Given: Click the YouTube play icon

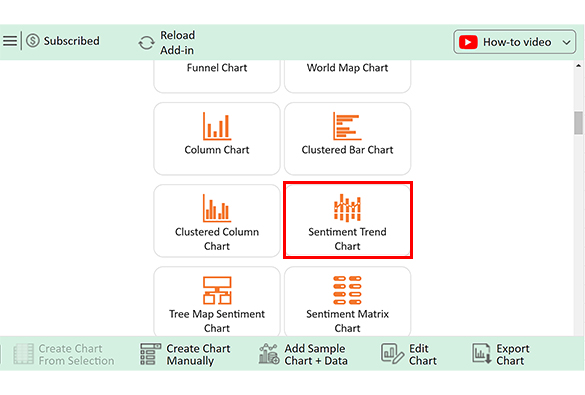Looking at the screenshot, I should (468, 42).
